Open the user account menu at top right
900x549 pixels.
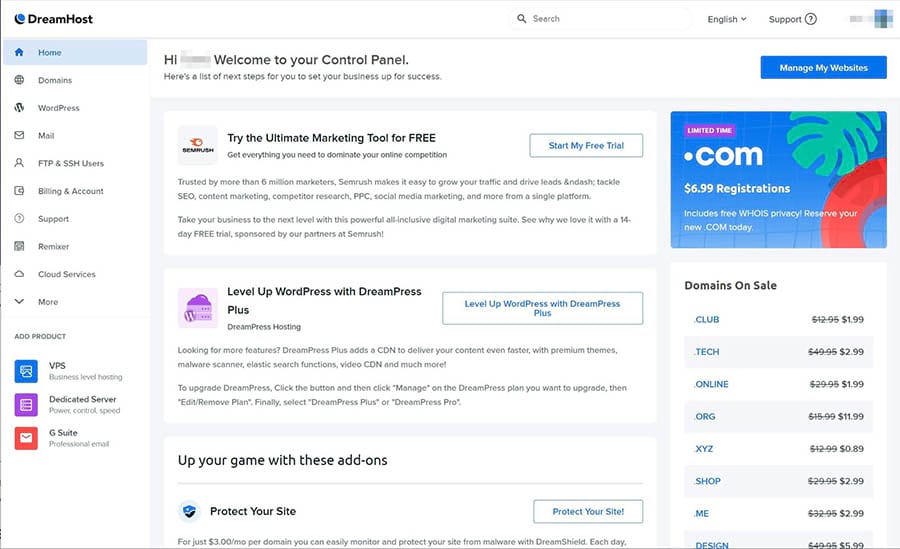click(x=871, y=19)
